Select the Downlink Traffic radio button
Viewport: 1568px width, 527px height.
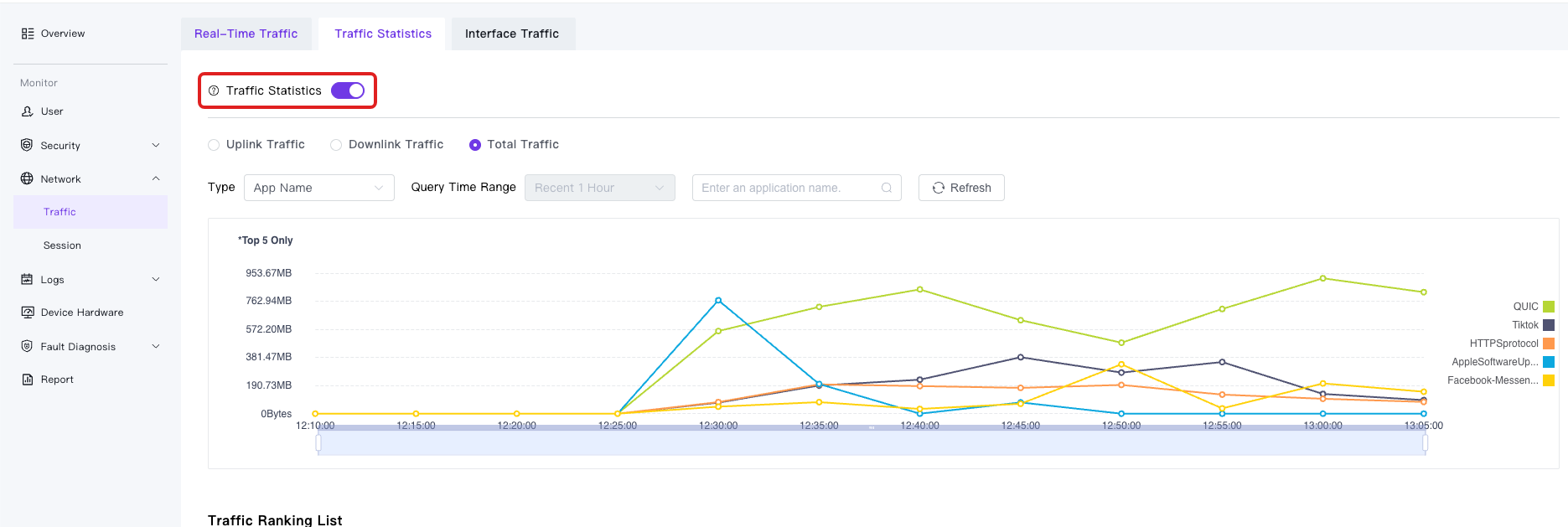(x=336, y=145)
